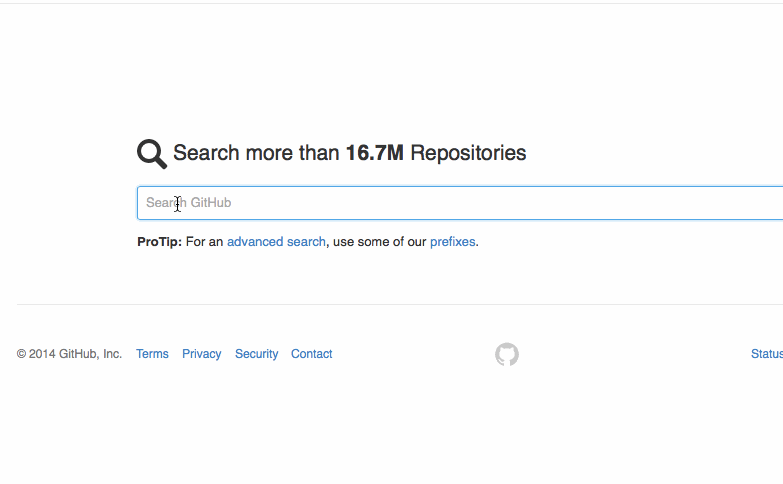Open the Privacy footer link
This screenshot has height=484, width=783.
[202, 354]
